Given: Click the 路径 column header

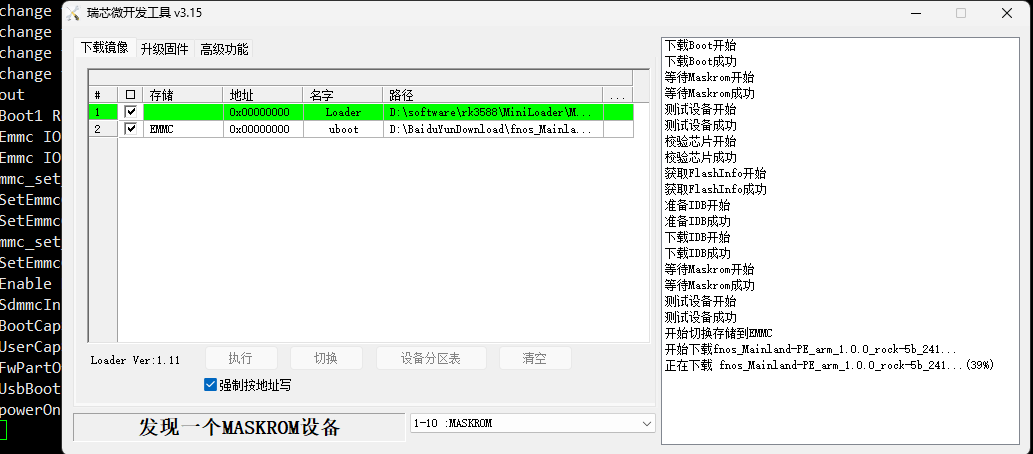Looking at the screenshot, I should (x=493, y=95).
